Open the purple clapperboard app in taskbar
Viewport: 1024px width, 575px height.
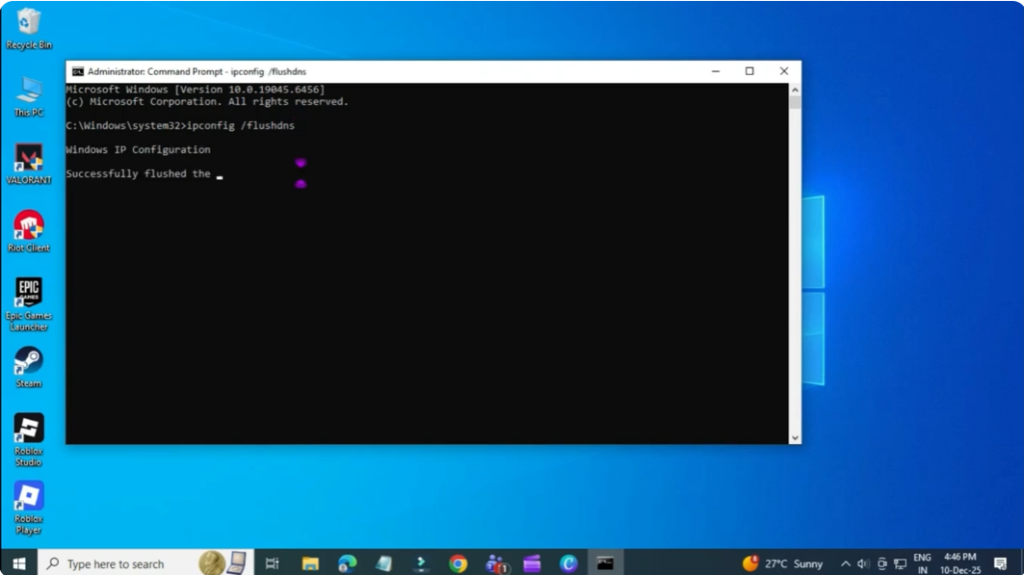[532, 563]
